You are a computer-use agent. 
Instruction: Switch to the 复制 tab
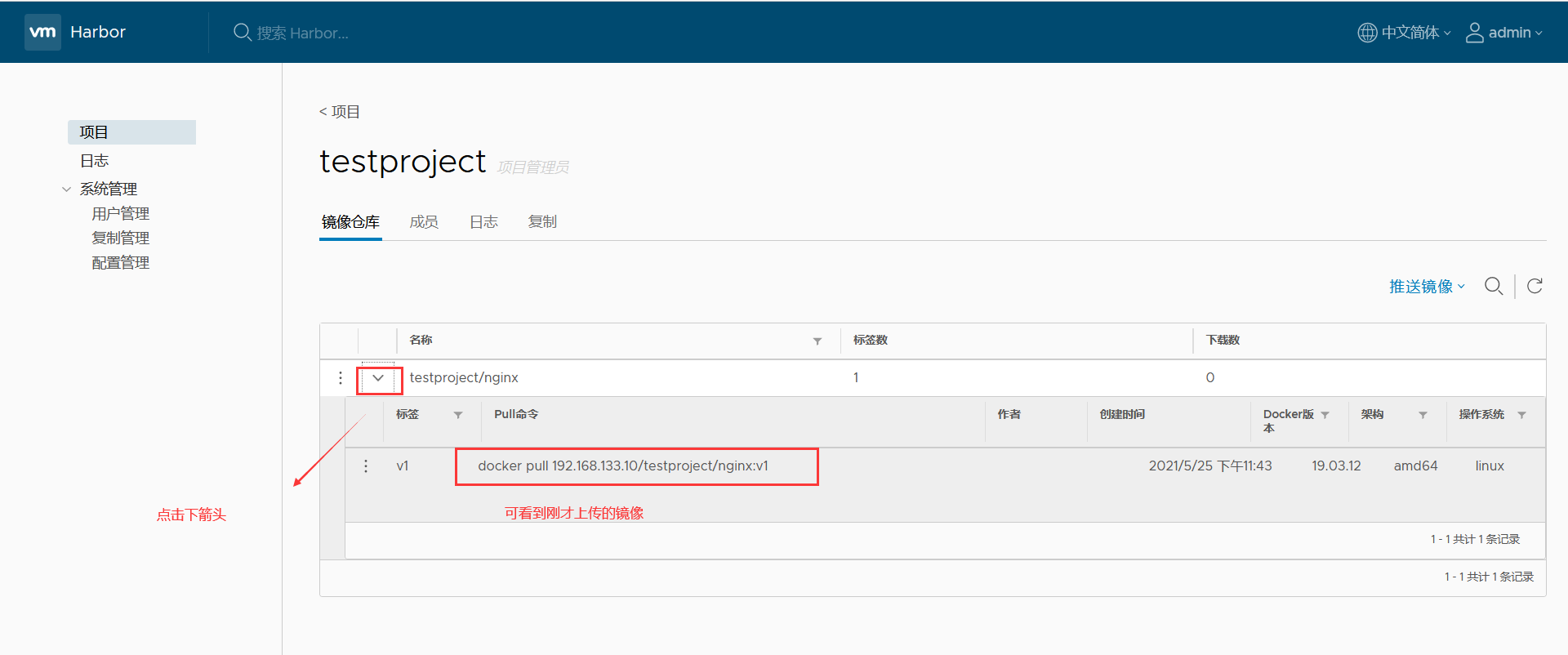[x=542, y=222]
